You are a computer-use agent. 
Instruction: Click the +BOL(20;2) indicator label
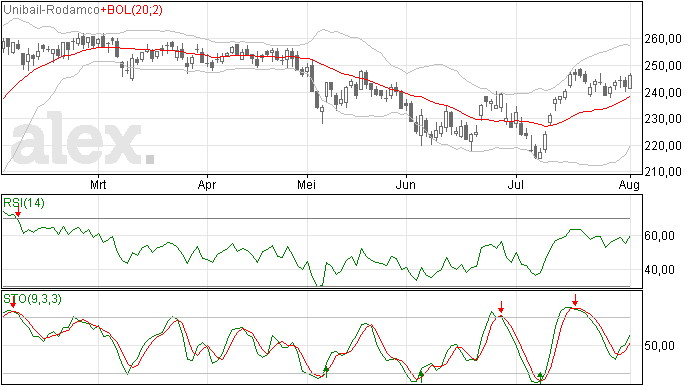tap(132, 10)
